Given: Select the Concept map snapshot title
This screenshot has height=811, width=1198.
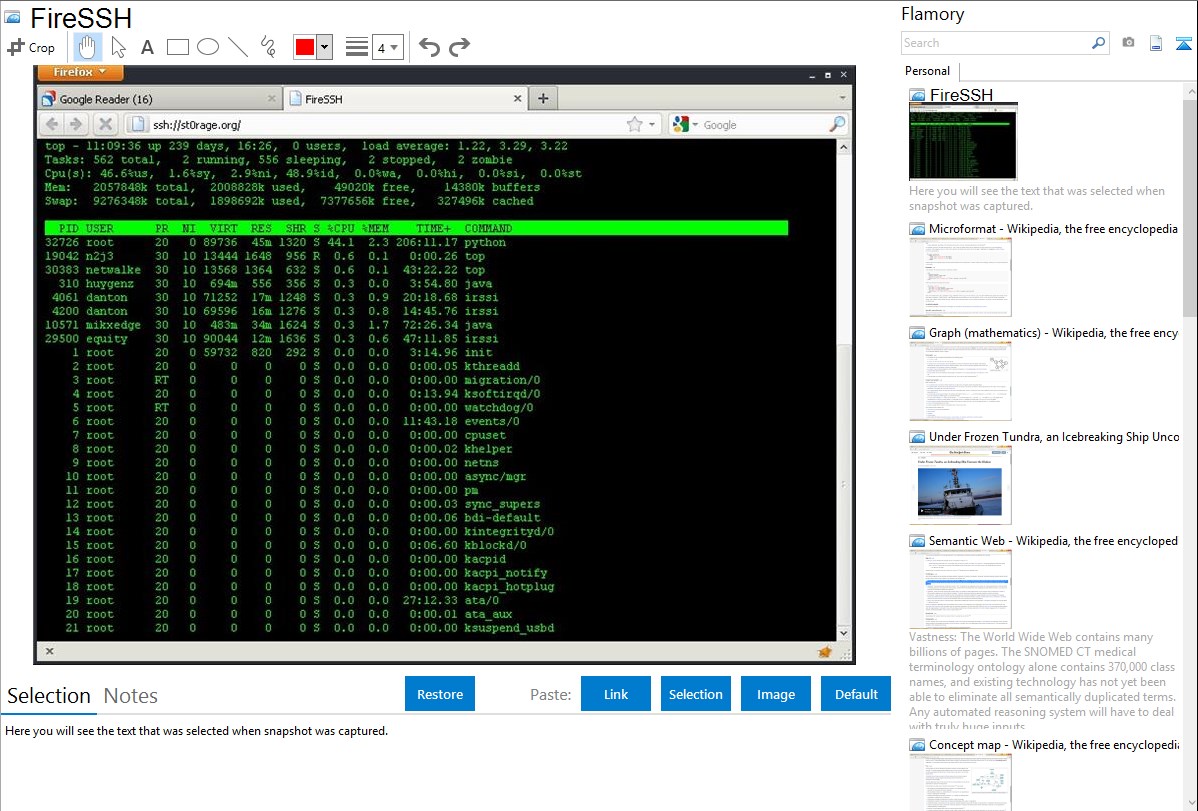Looking at the screenshot, I should pos(1054,744).
